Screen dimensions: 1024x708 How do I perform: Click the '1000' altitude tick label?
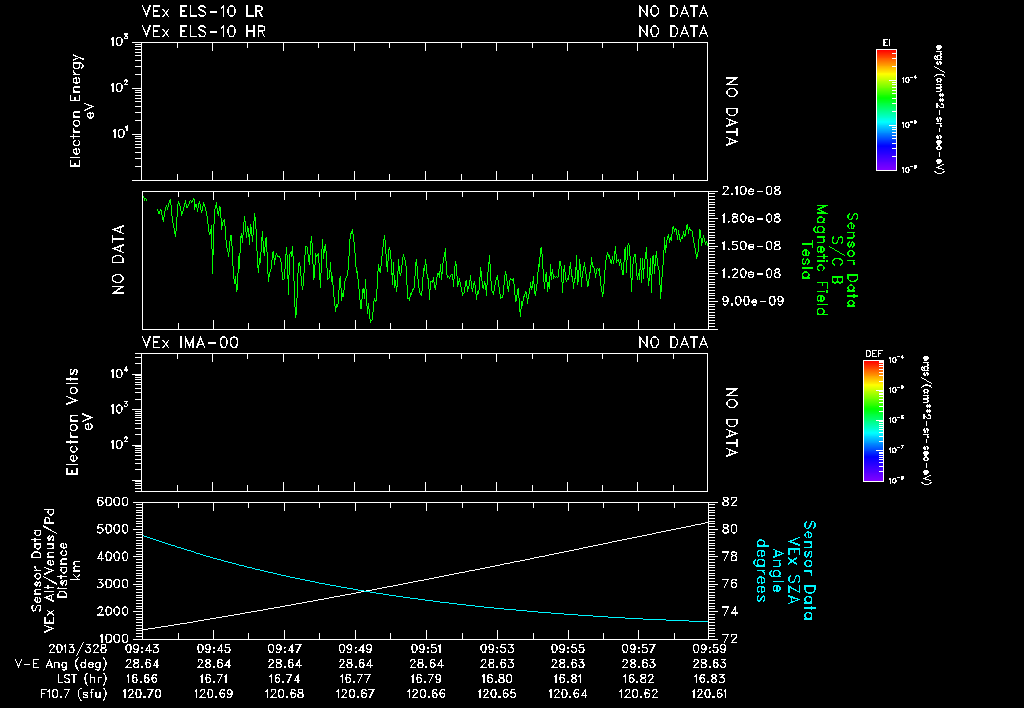point(112,638)
